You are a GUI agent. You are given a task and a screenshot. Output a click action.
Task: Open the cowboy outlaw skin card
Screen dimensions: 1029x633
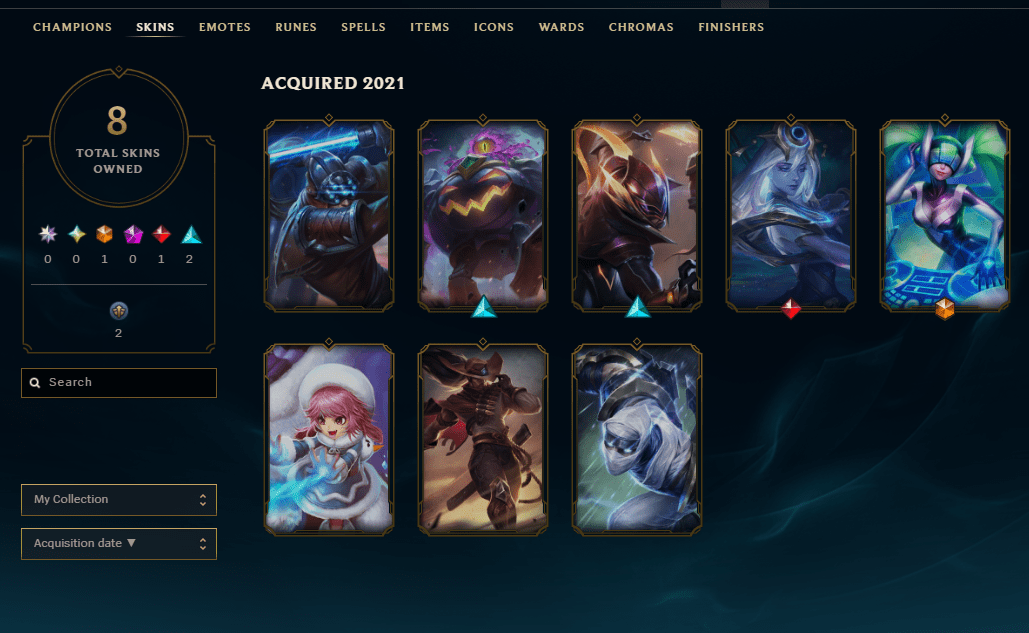(483, 439)
